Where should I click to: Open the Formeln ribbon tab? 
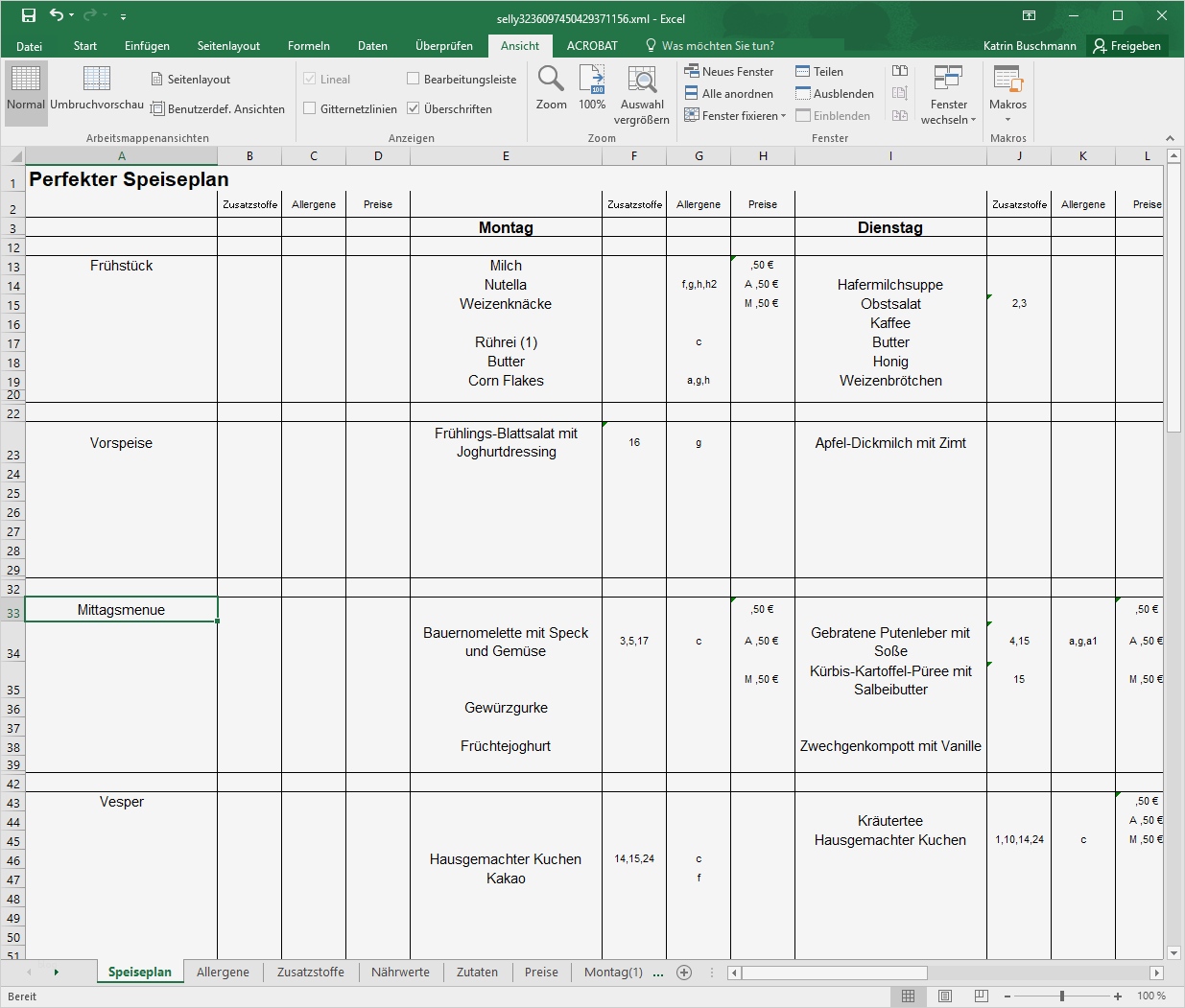(308, 46)
